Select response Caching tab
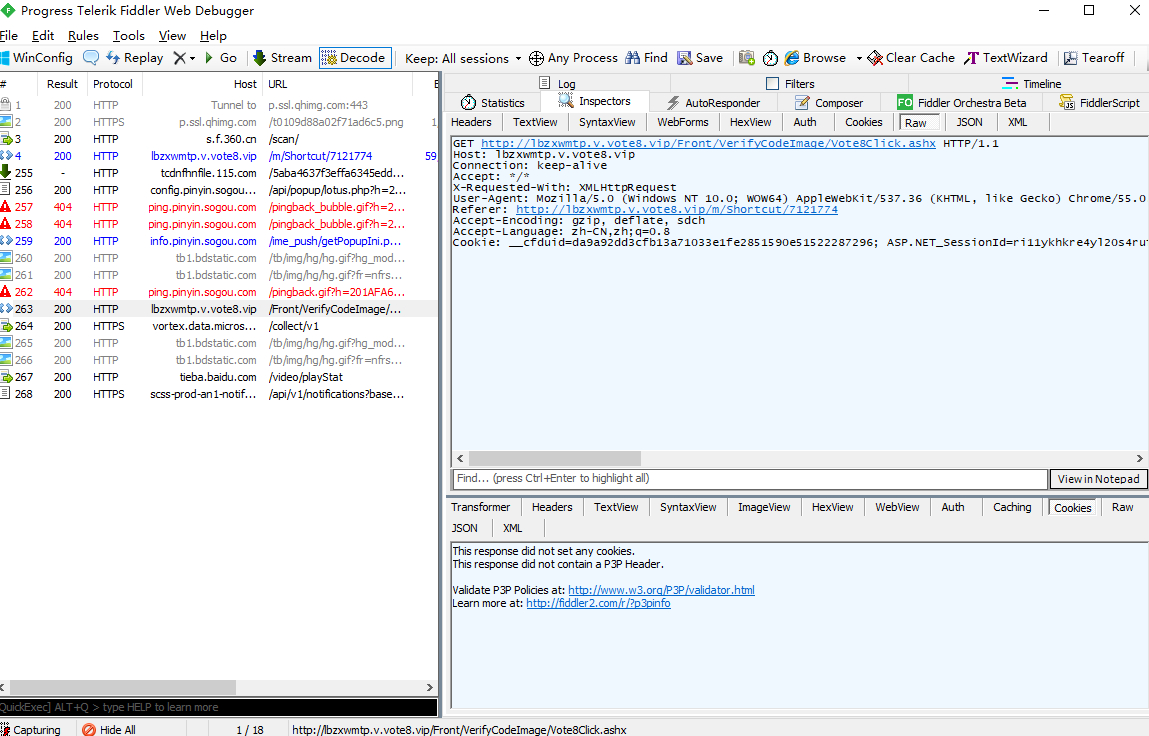The width and height of the screenshot is (1149, 736). (x=1012, y=507)
